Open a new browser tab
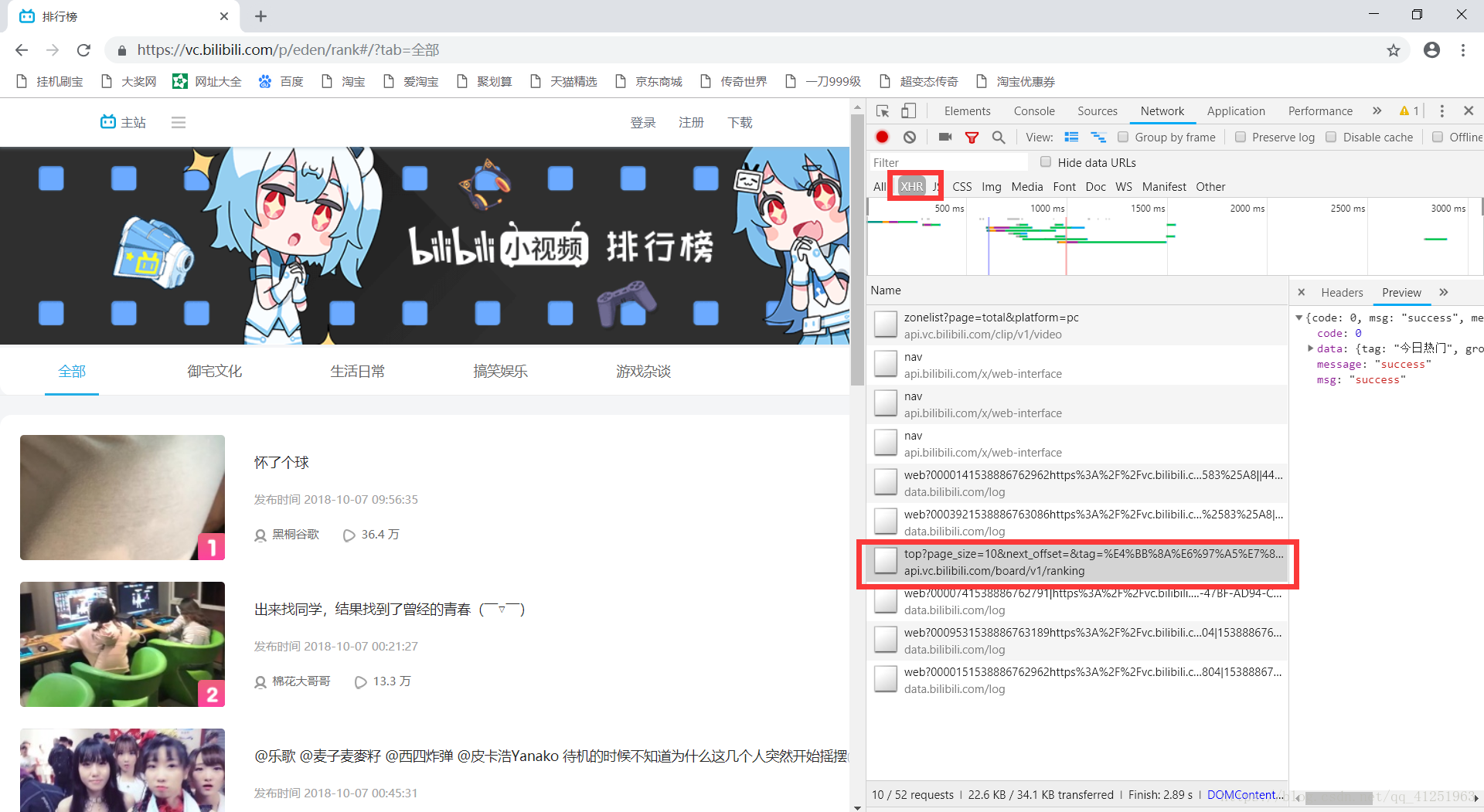This screenshot has width=1484, height=812. (x=260, y=16)
